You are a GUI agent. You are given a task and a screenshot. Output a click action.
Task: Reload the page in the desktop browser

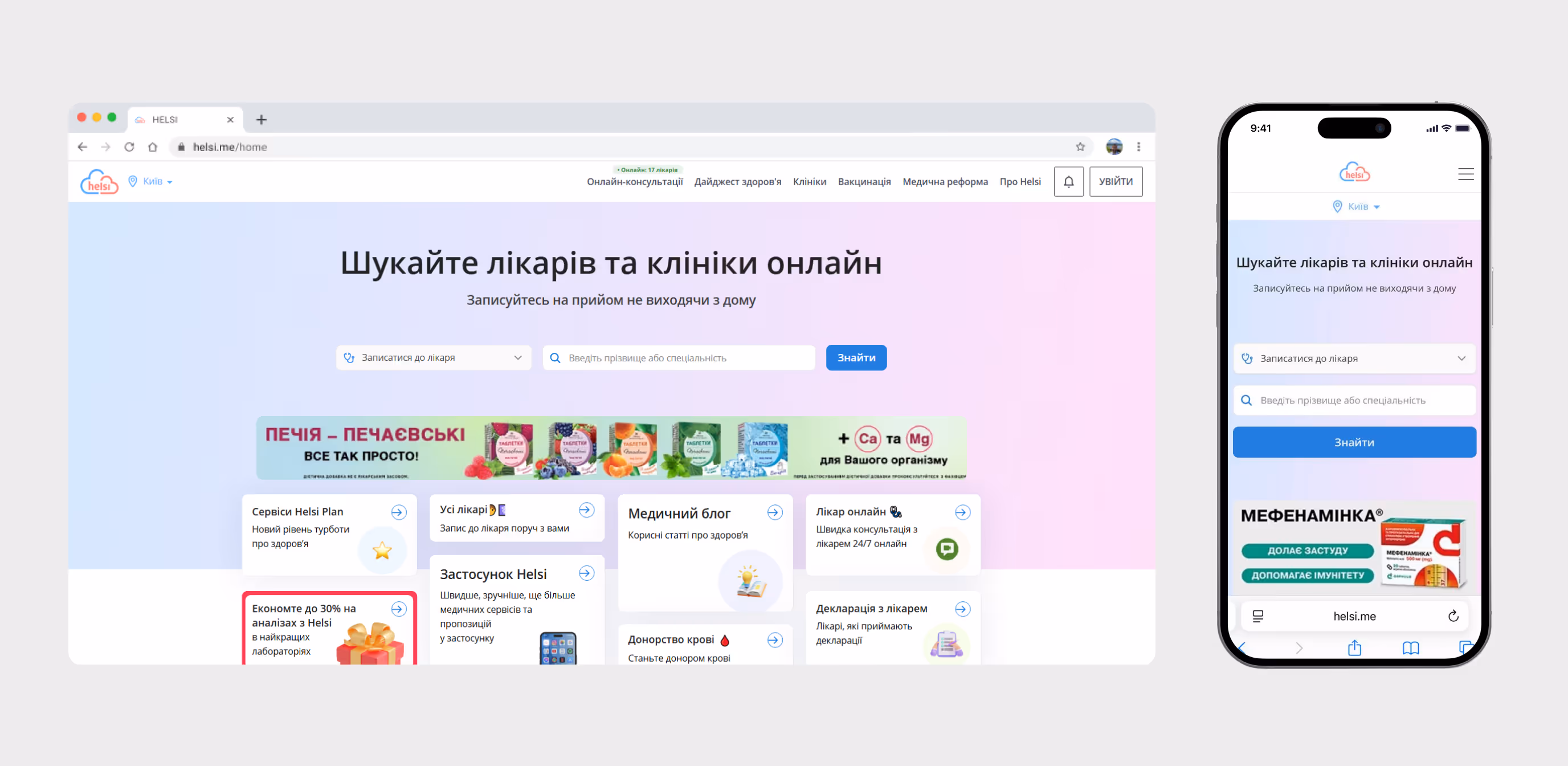(129, 146)
